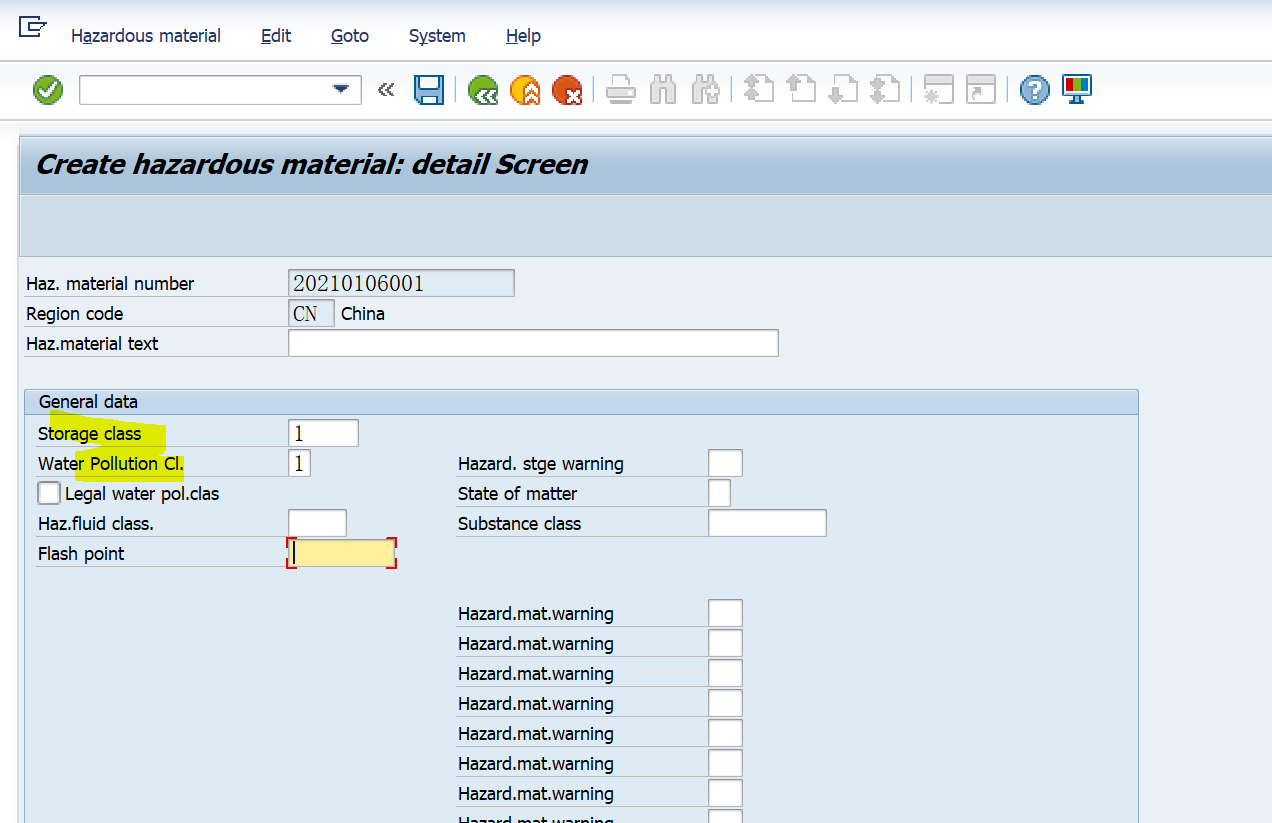This screenshot has height=823, width=1272.
Task: Click the 'Storage class' label
Action: point(90,433)
